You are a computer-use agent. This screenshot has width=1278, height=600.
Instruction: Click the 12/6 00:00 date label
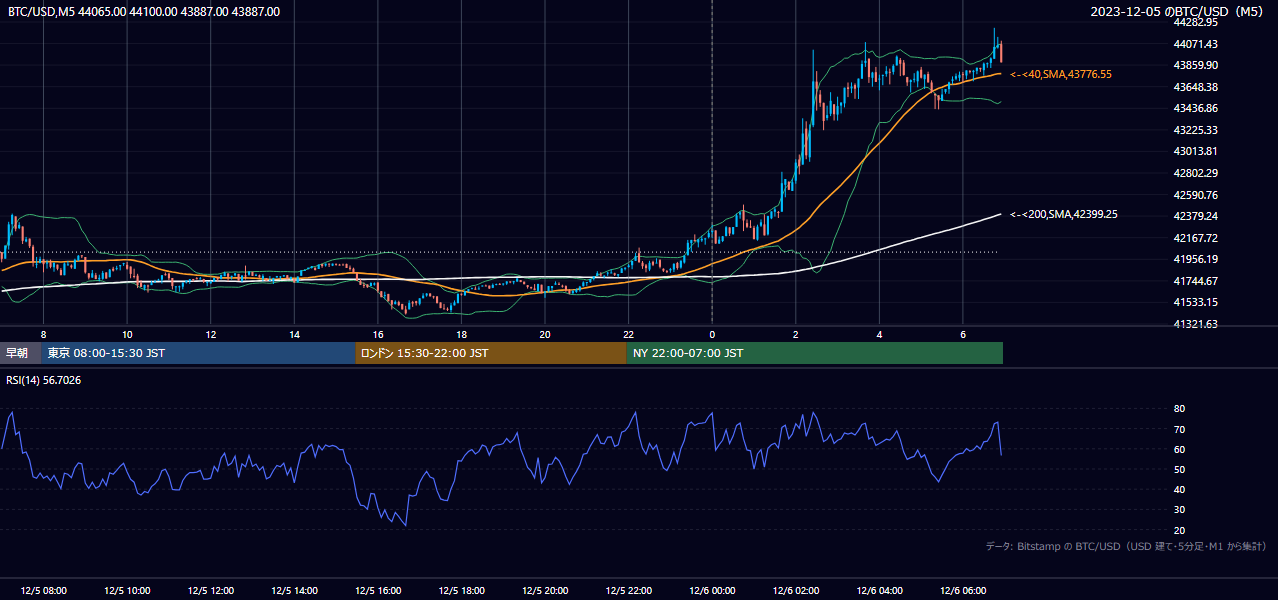coord(712,591)
